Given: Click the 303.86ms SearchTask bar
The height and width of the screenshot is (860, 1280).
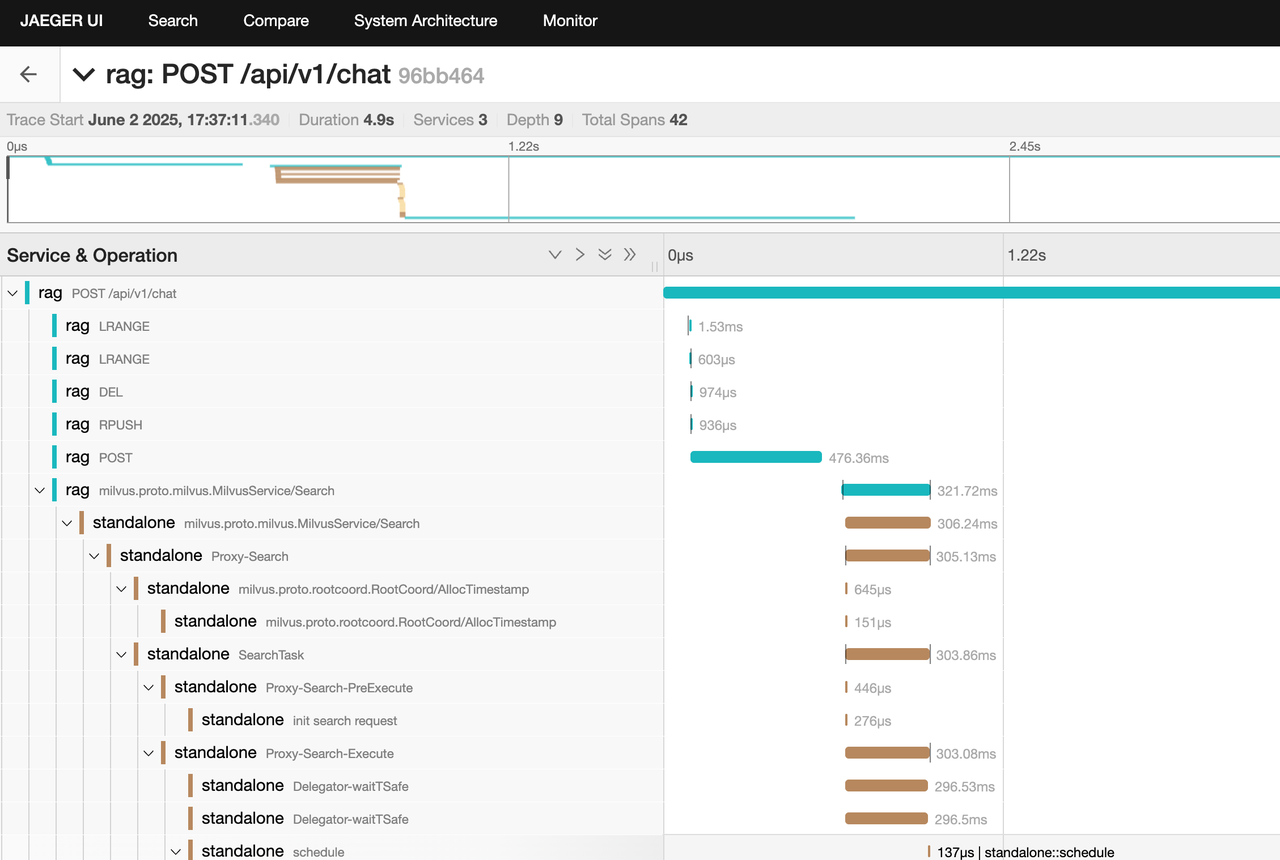Looking at the screenshot, I should click(888, 654).
